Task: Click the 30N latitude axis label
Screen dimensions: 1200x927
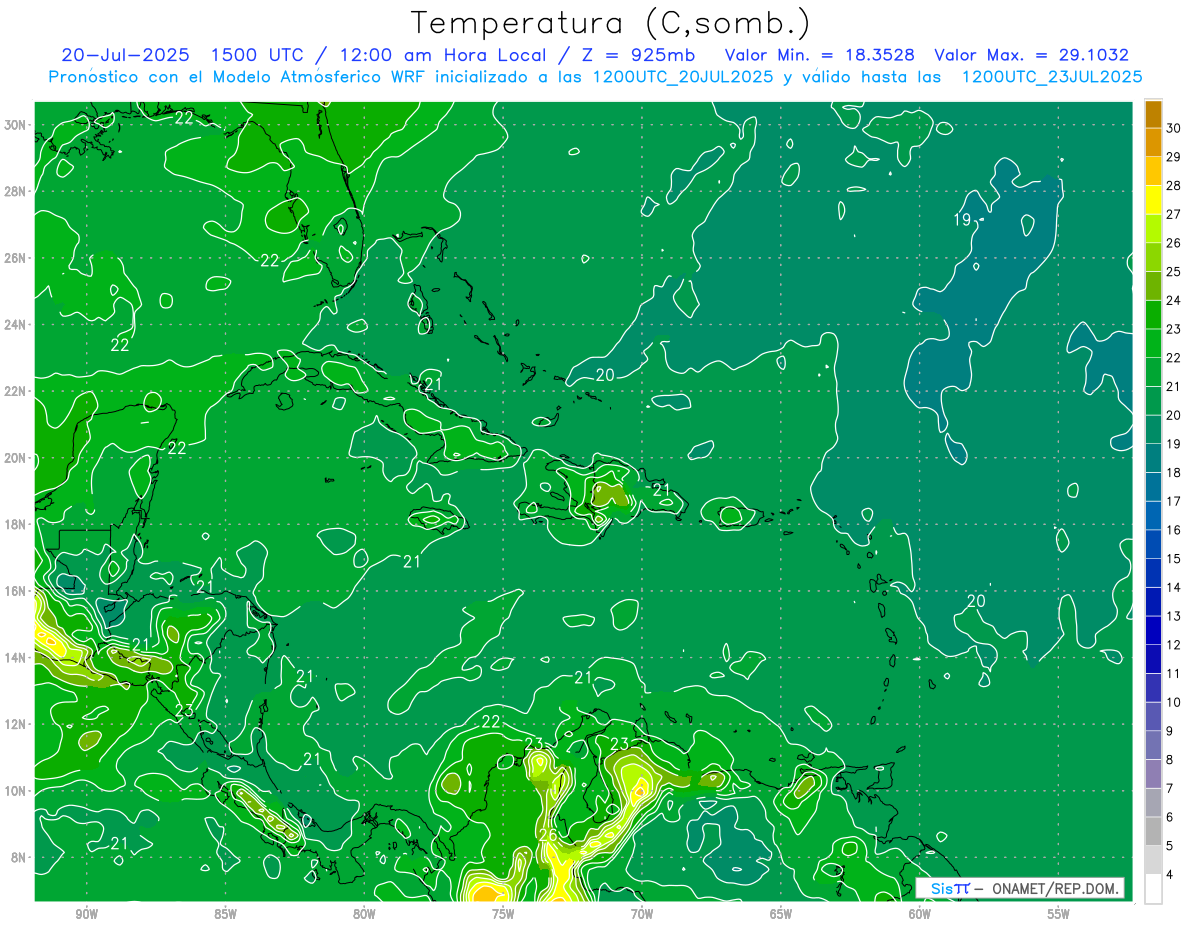Action: tap(17, 125)
